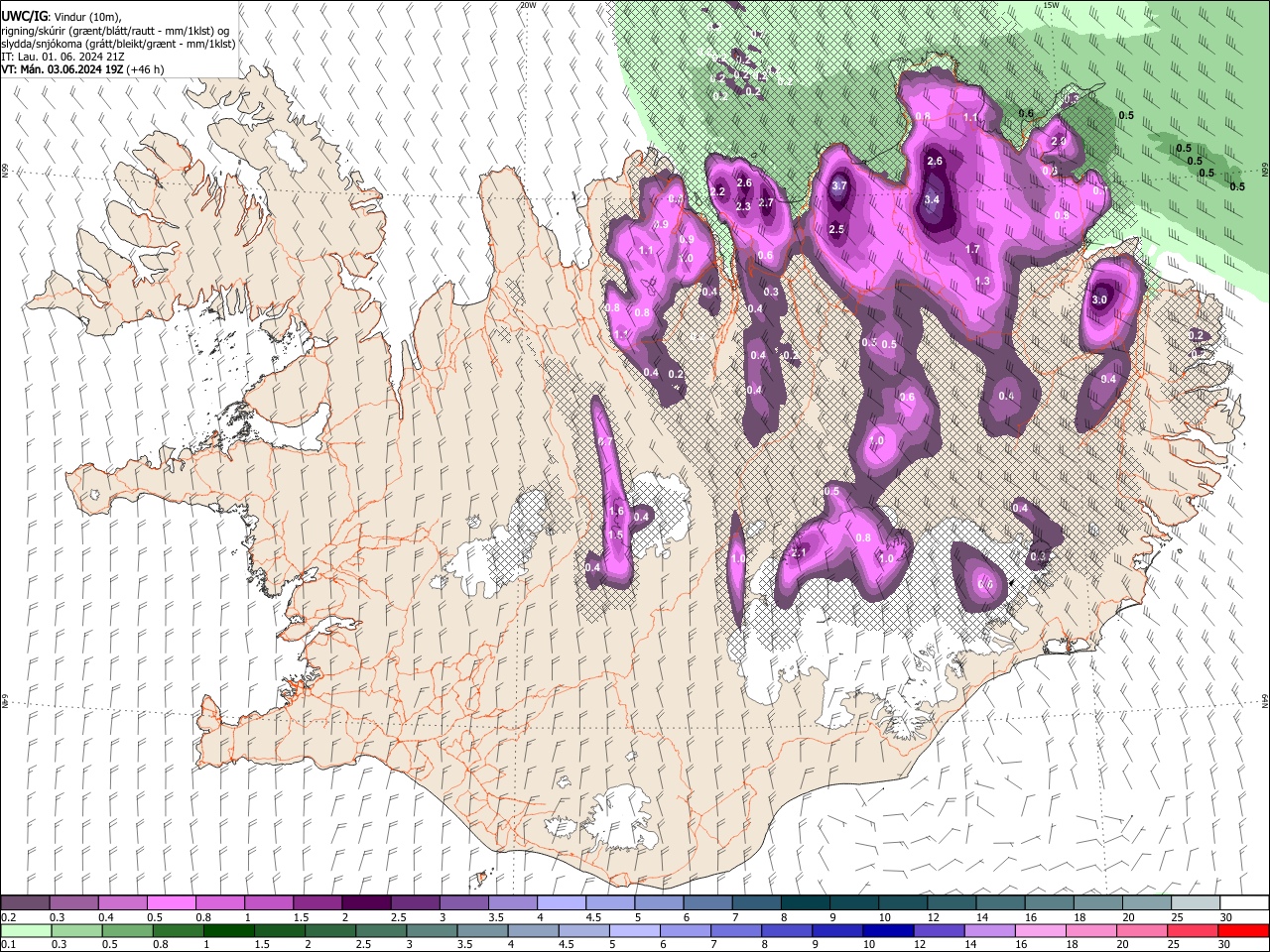Click the crimson 25 swatch in the bottom legend row

[x=1193, y=930]
